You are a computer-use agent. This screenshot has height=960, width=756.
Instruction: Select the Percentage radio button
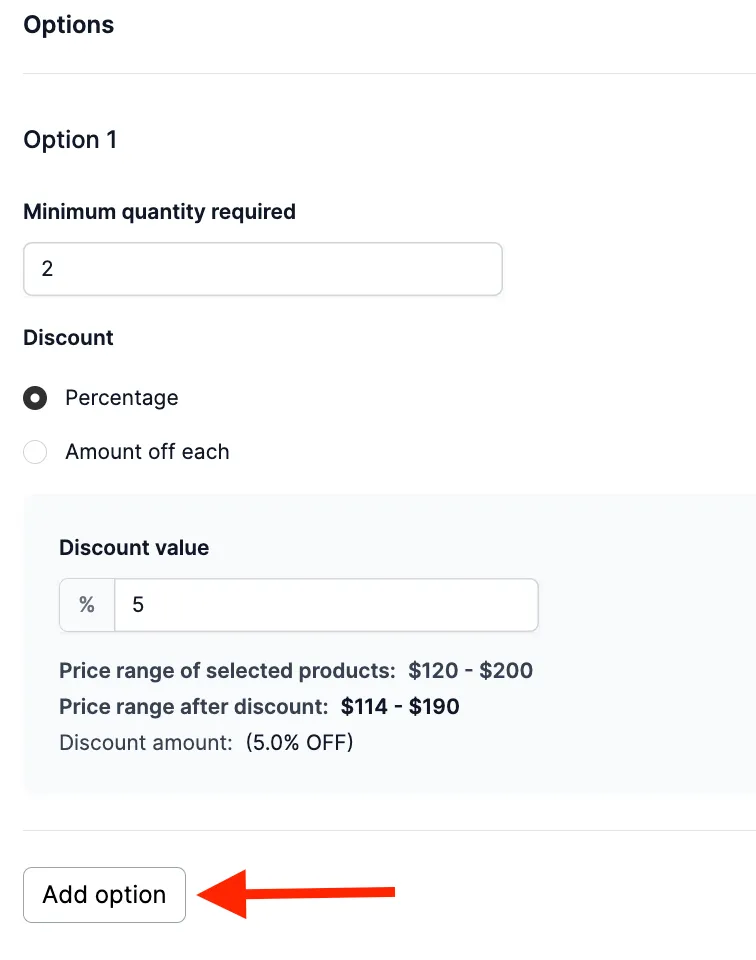tap(35, 398)
